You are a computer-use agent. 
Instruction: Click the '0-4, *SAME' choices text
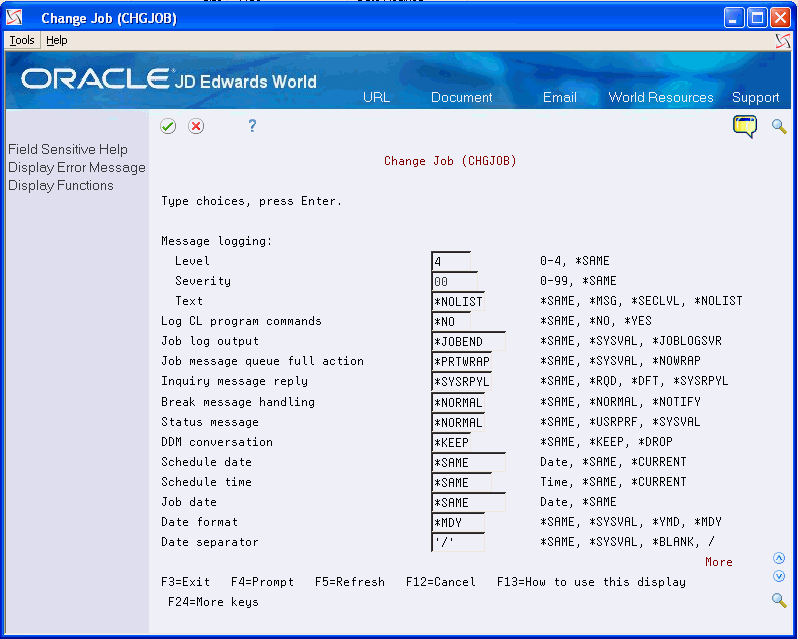(575, 261)
